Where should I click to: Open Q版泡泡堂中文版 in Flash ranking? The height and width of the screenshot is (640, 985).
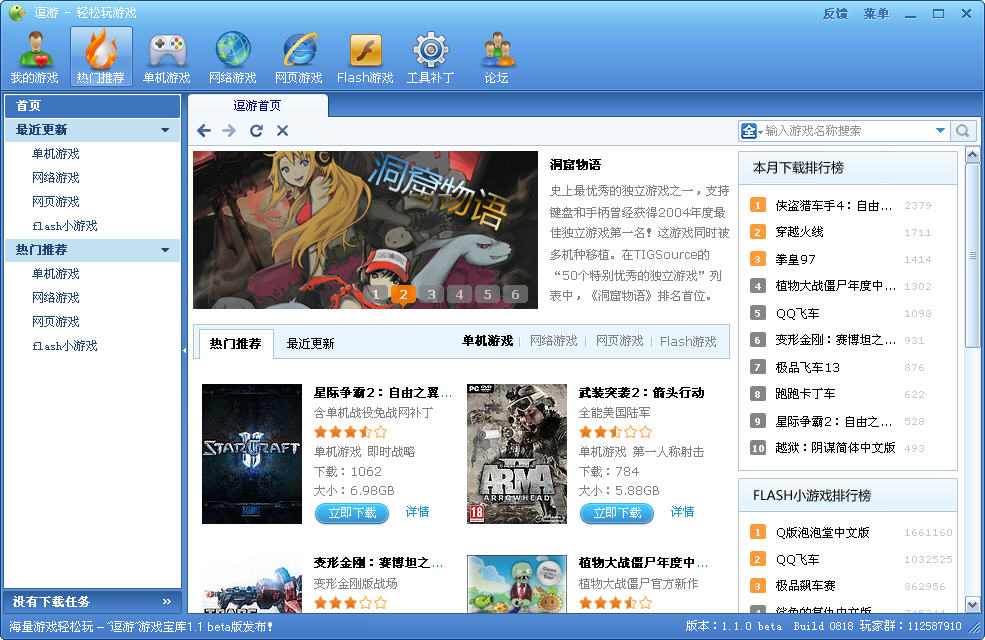822,533
